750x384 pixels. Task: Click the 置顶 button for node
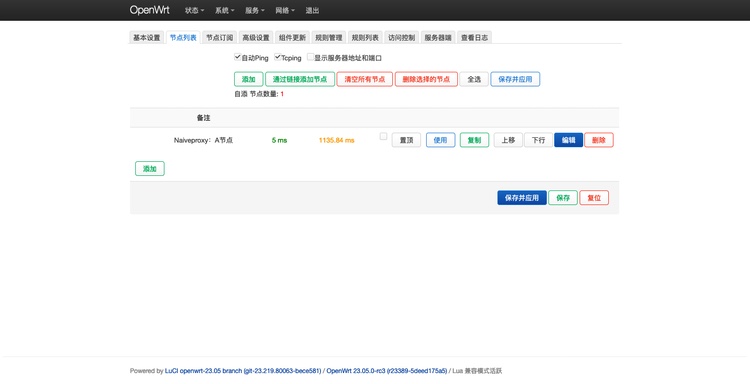point(406,140)
